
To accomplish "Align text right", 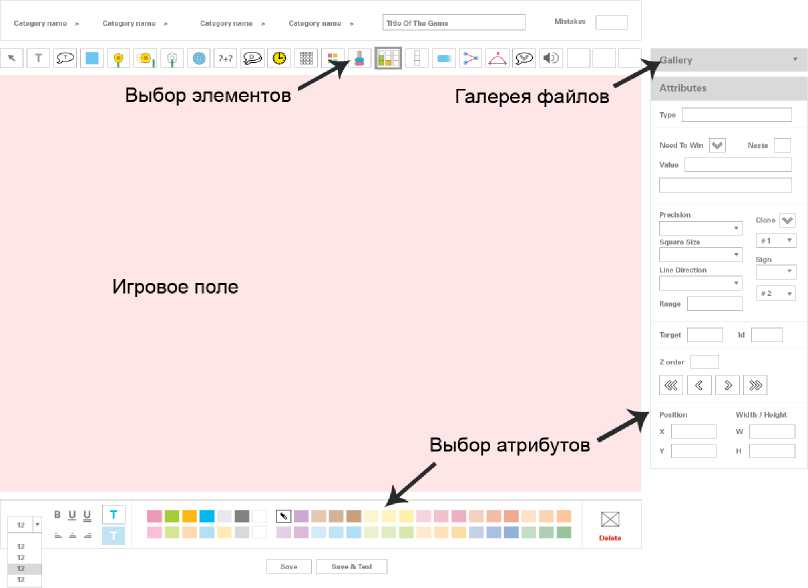I will tap(88, 535).
